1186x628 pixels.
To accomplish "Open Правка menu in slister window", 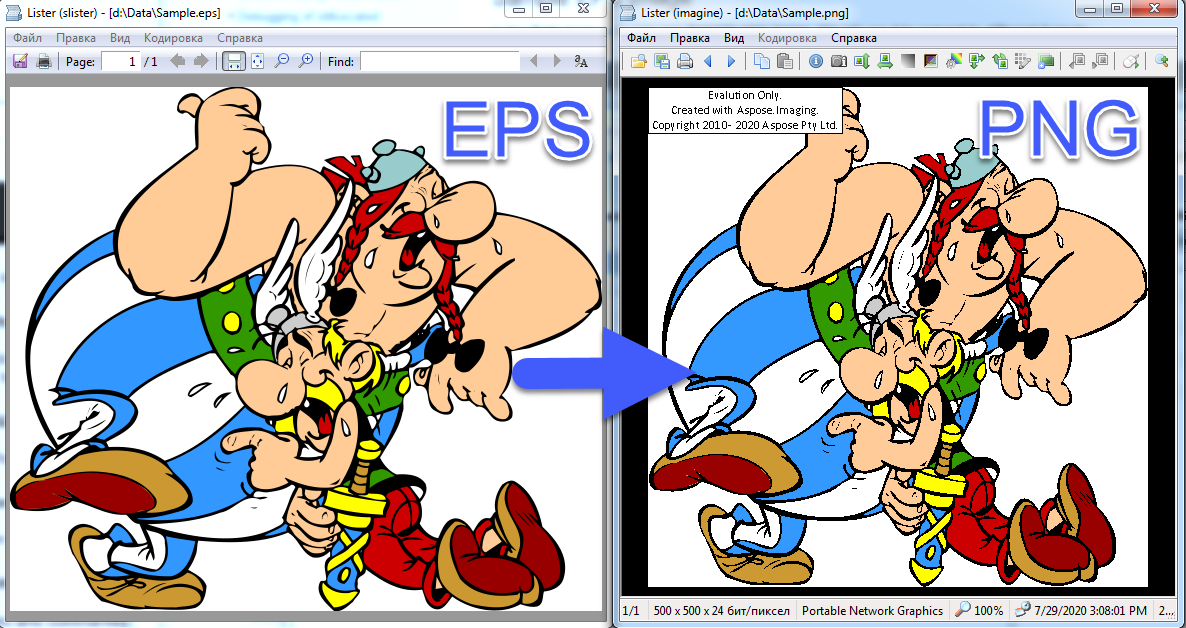I will pos(76,38).
